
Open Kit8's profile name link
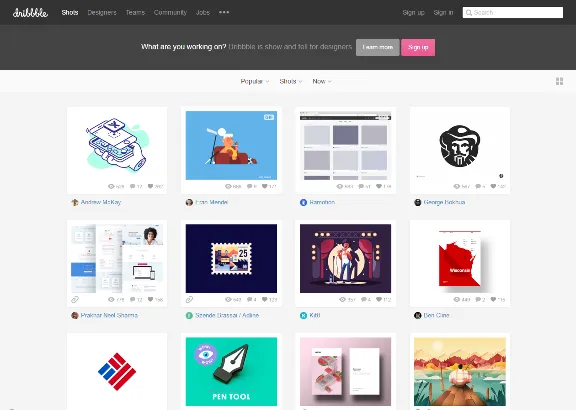315,316
